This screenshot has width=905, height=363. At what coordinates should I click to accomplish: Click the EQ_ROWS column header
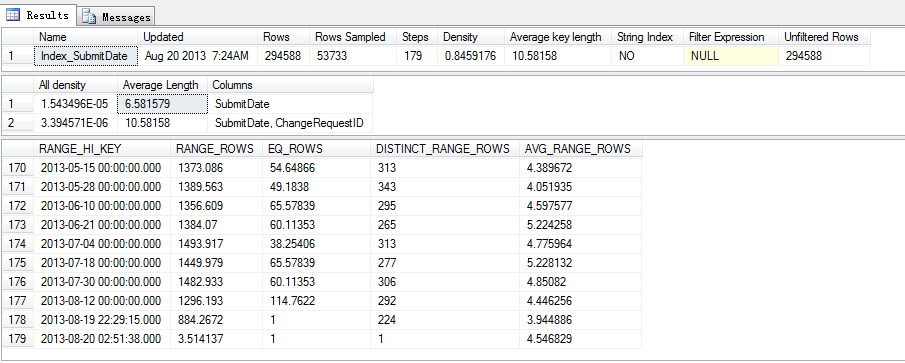316,149
